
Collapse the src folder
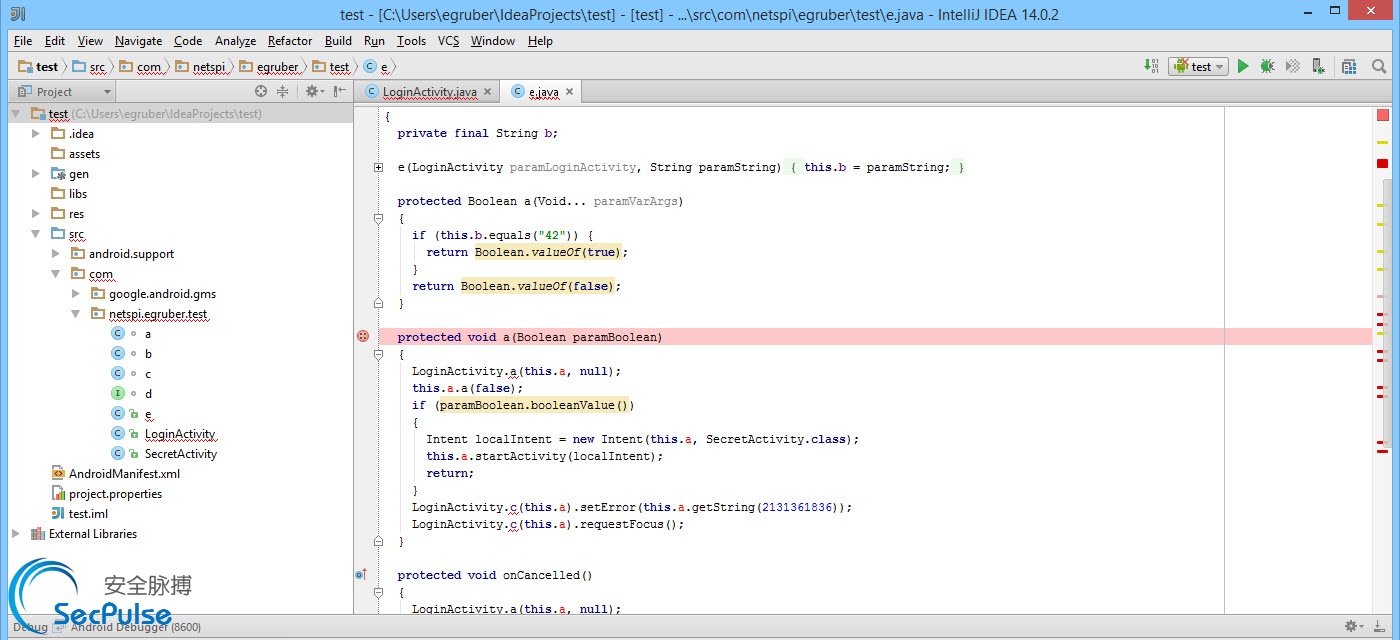point(36,234)
